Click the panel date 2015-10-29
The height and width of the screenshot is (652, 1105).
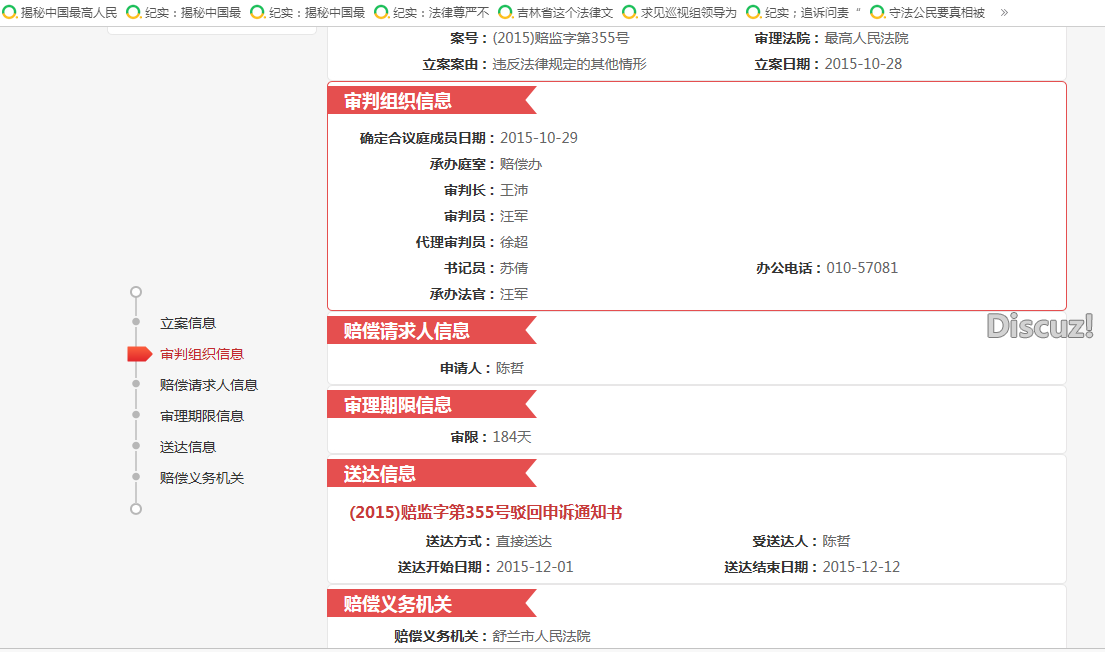[539, 138]
